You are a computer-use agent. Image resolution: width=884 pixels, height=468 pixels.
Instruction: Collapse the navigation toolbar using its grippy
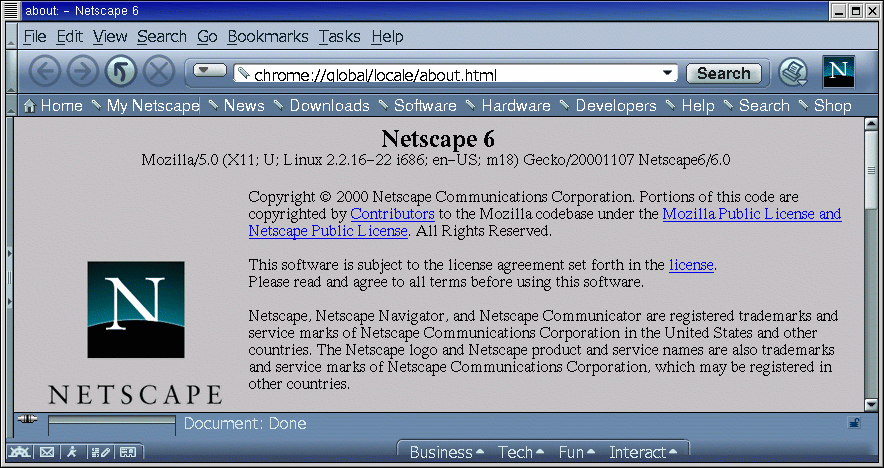pyautogui.click(x=11, y=72)
